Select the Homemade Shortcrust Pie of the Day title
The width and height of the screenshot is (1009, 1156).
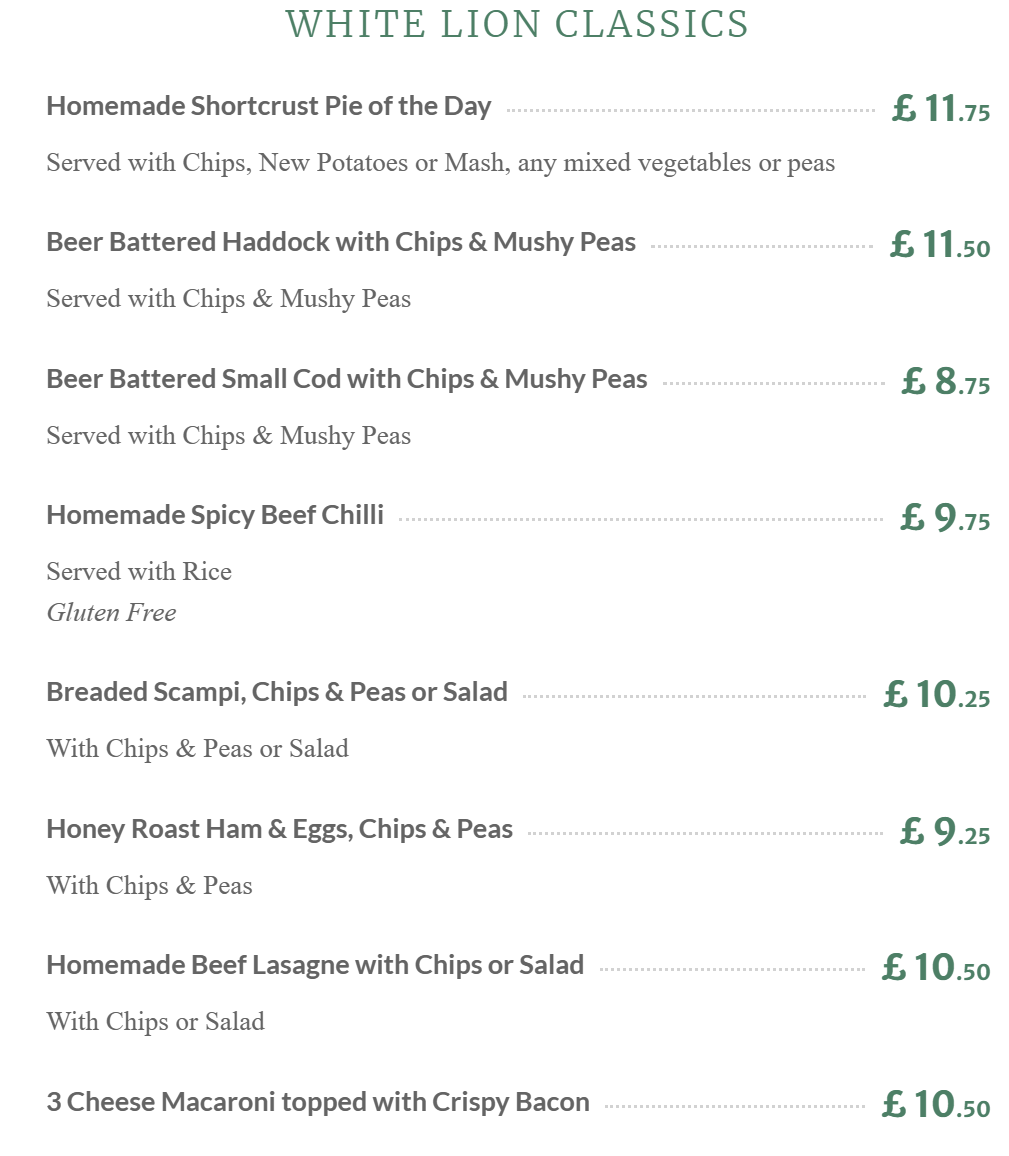coord(268,106)
